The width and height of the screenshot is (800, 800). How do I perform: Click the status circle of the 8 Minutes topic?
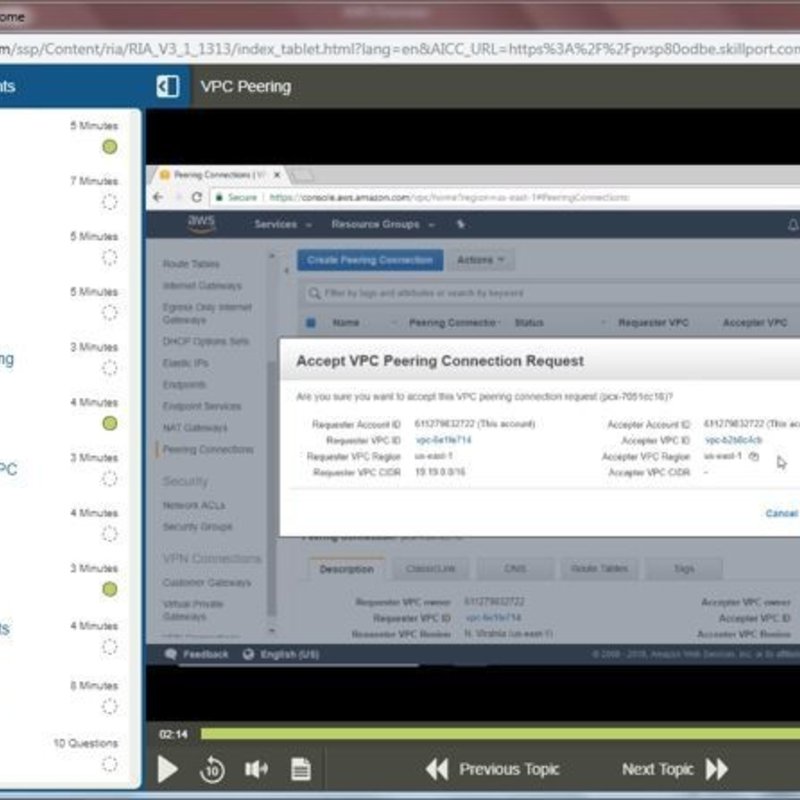[110, 707]
